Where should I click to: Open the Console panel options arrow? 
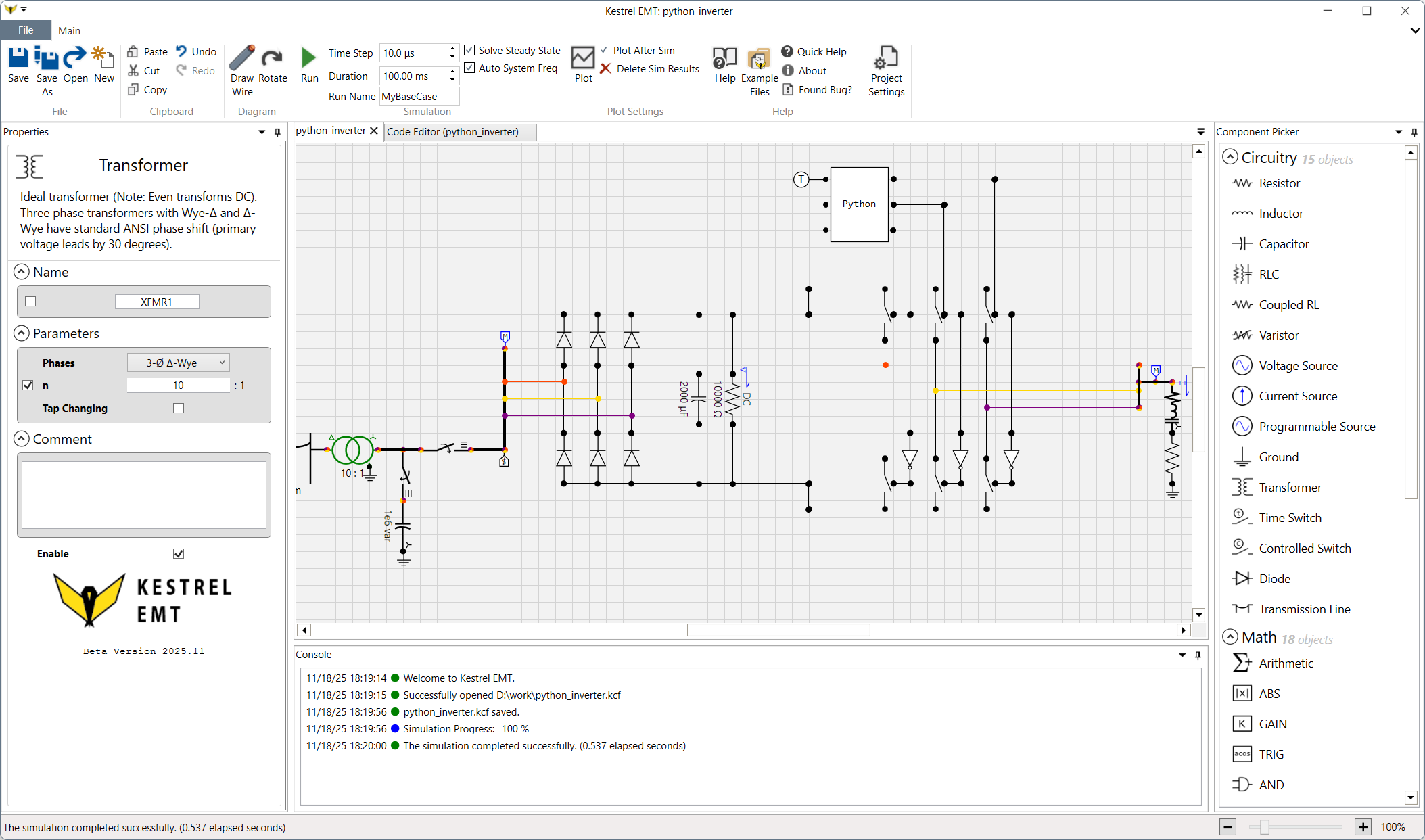1182,655
